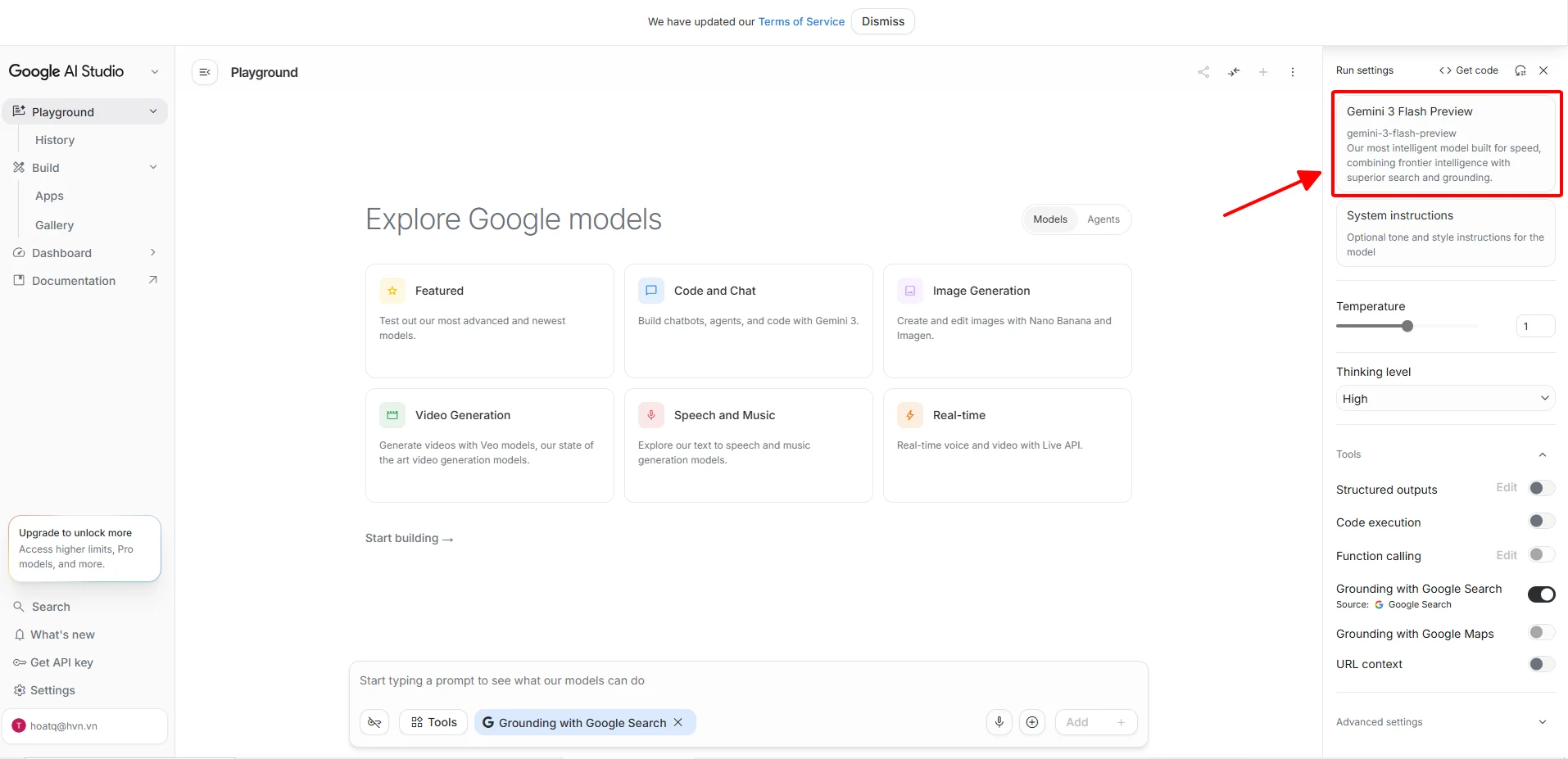The image size is (1568, 759).
Task: Toggle the Function calling switch
Action: click(x=1541, y=554)
